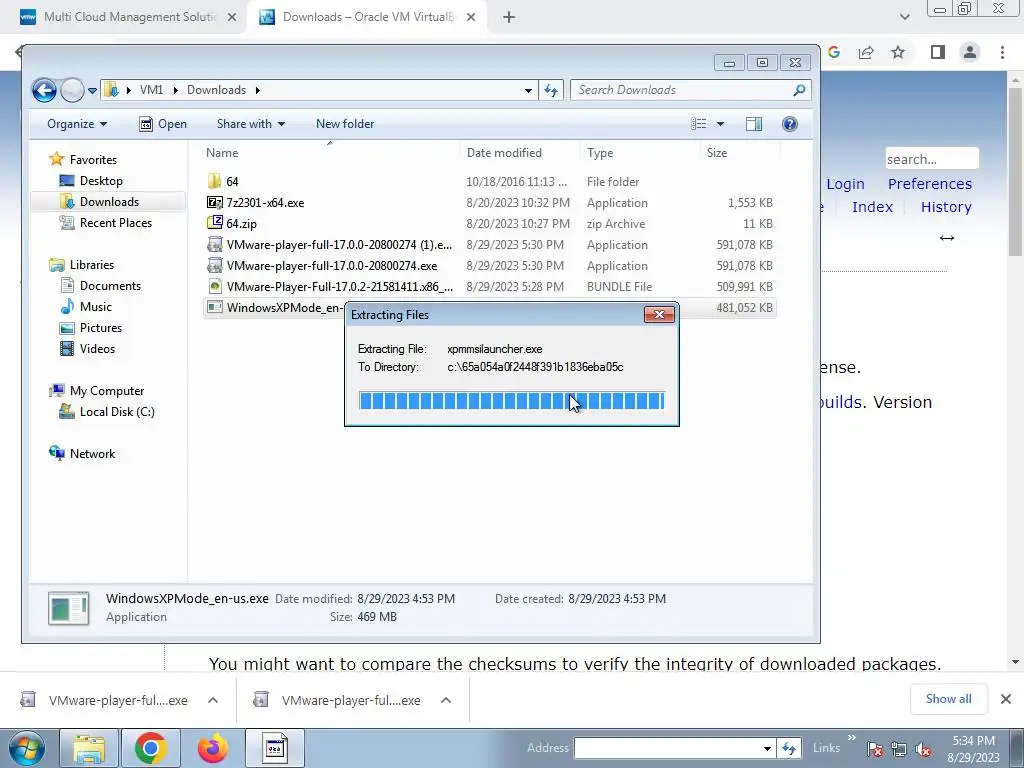
Task: Click the change view icon
Action: (699, 124)
